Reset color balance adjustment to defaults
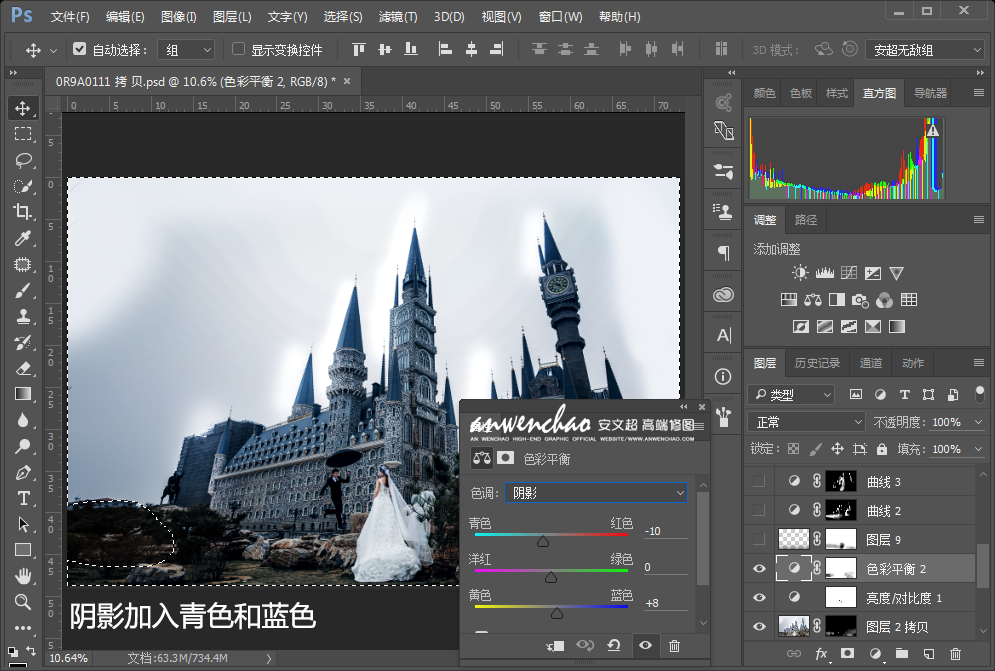Viewport: 995px width, 671px height. click(614, 646)
